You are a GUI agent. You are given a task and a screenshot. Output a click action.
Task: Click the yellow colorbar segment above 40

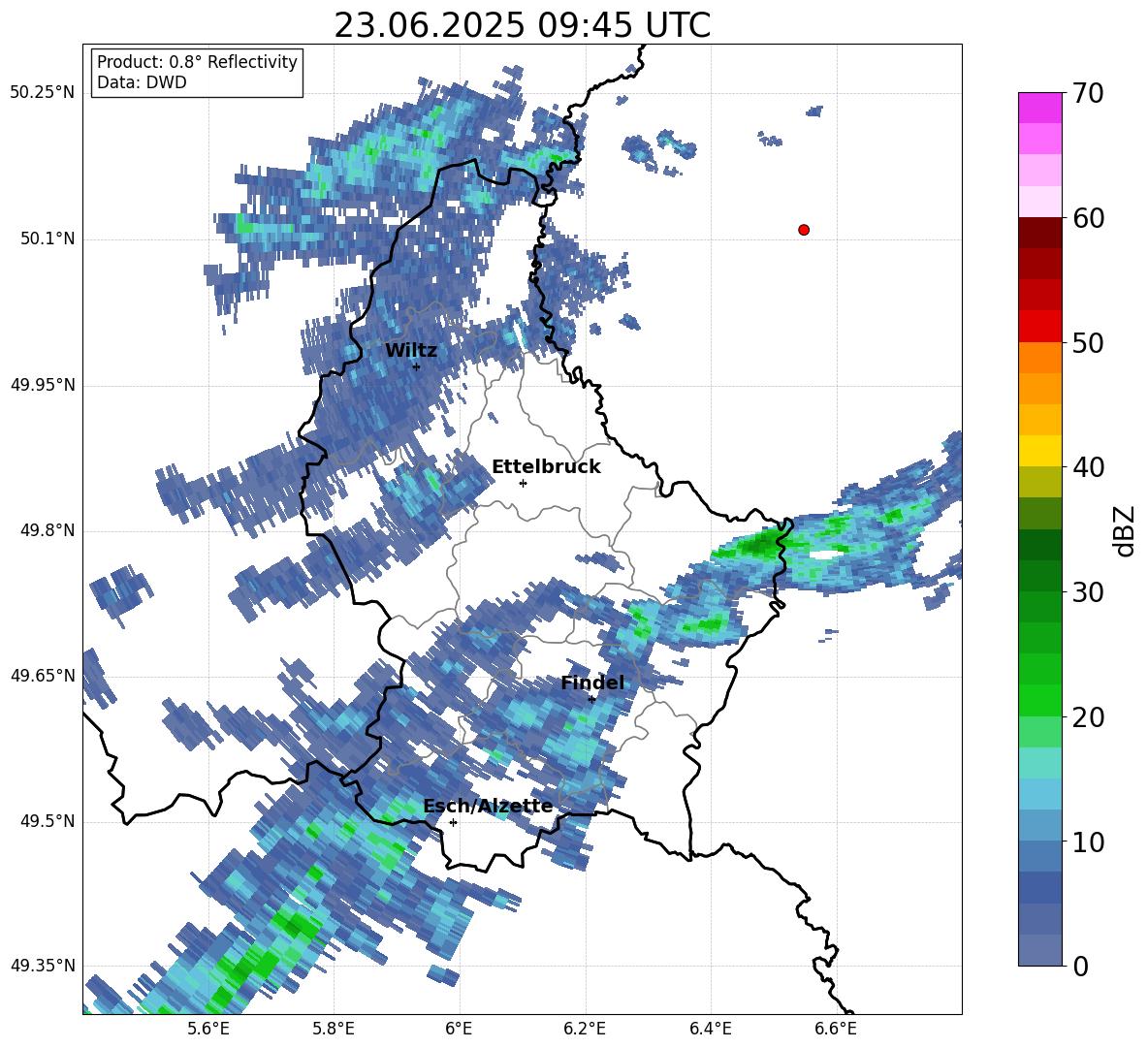[1039, 451]
